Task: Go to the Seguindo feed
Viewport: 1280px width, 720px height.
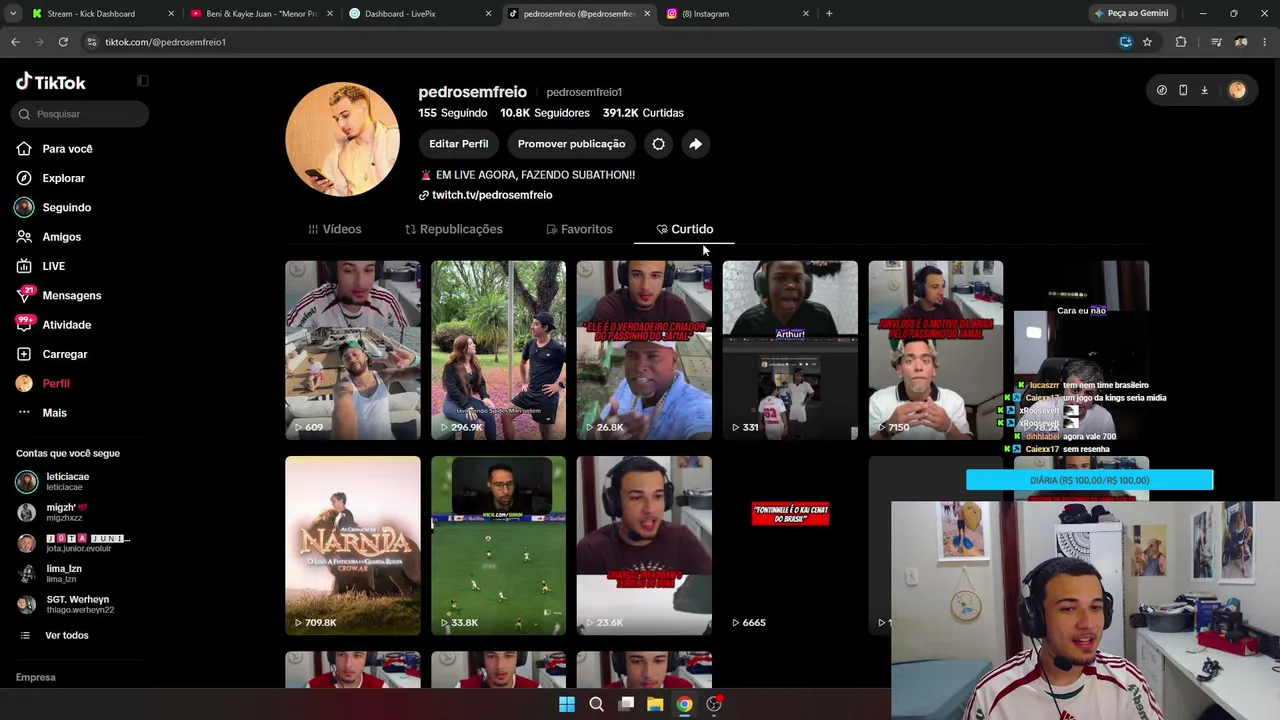Action: [x=66, y=208]
